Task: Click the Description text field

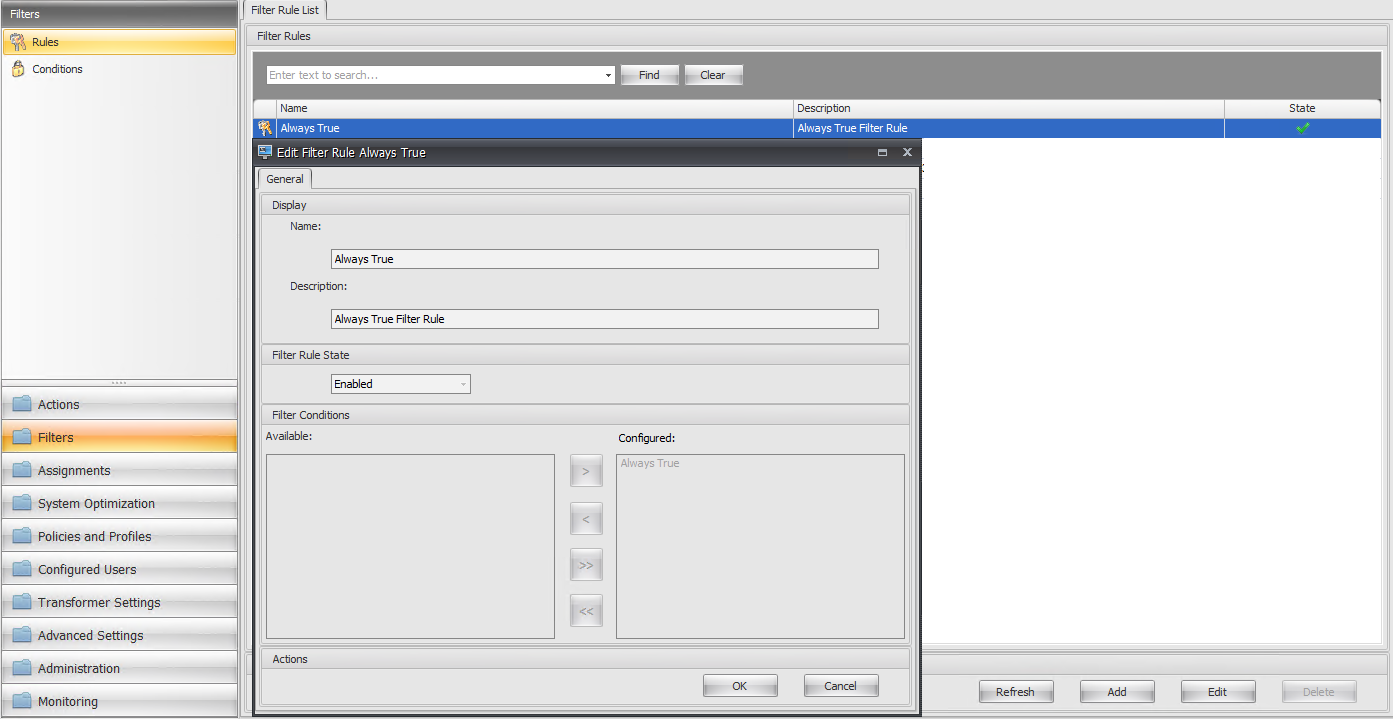Action: [x=604, y=319]
